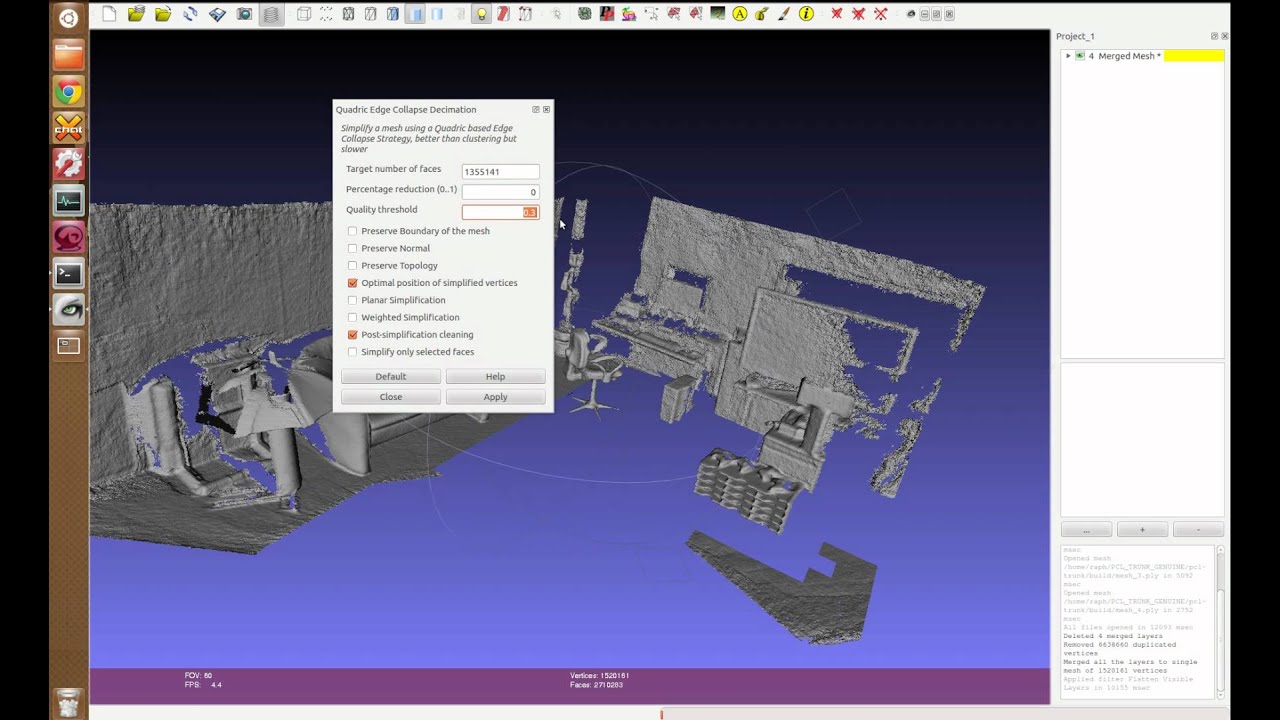
Task: Open Trash in the Ubuntu launcher
Action: click(x=68, y=703)
